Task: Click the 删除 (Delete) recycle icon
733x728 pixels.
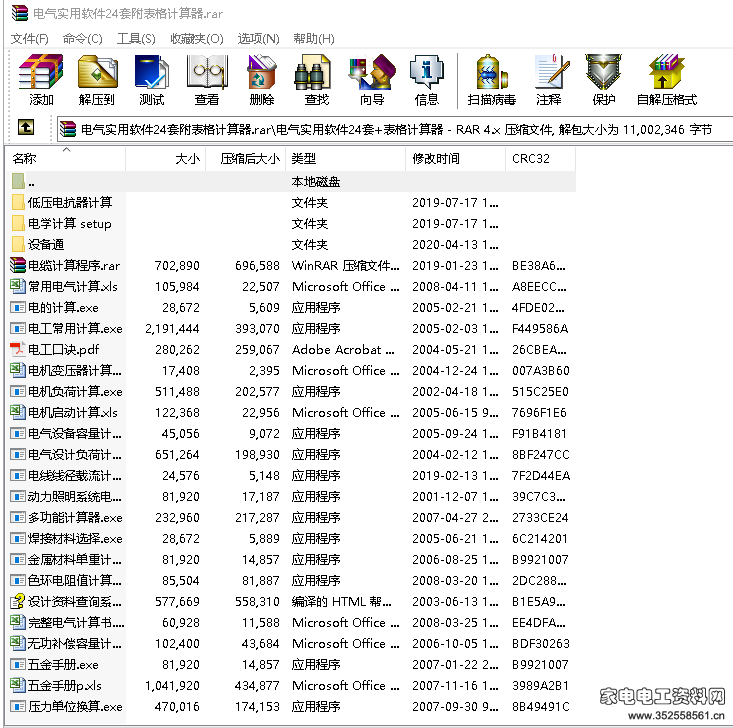Action: [x=262, y=72]
